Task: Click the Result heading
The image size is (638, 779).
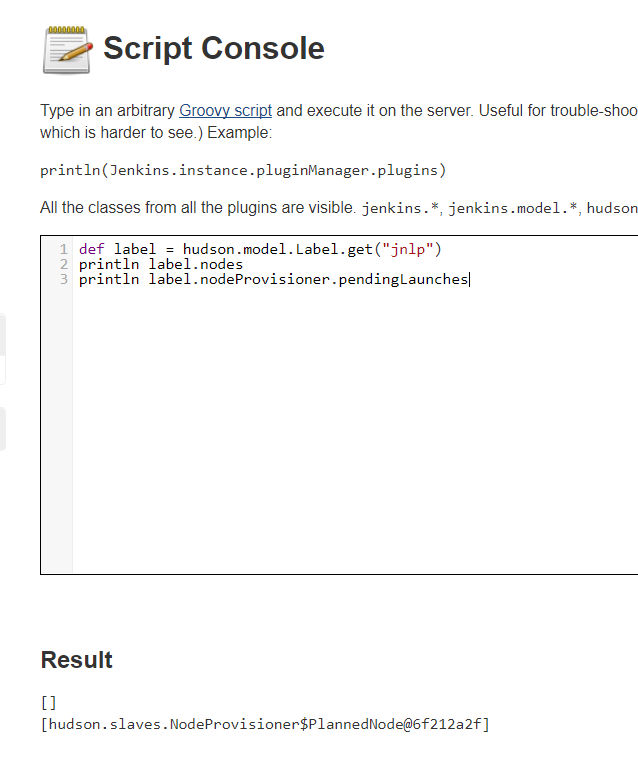Action: (77, 660)
